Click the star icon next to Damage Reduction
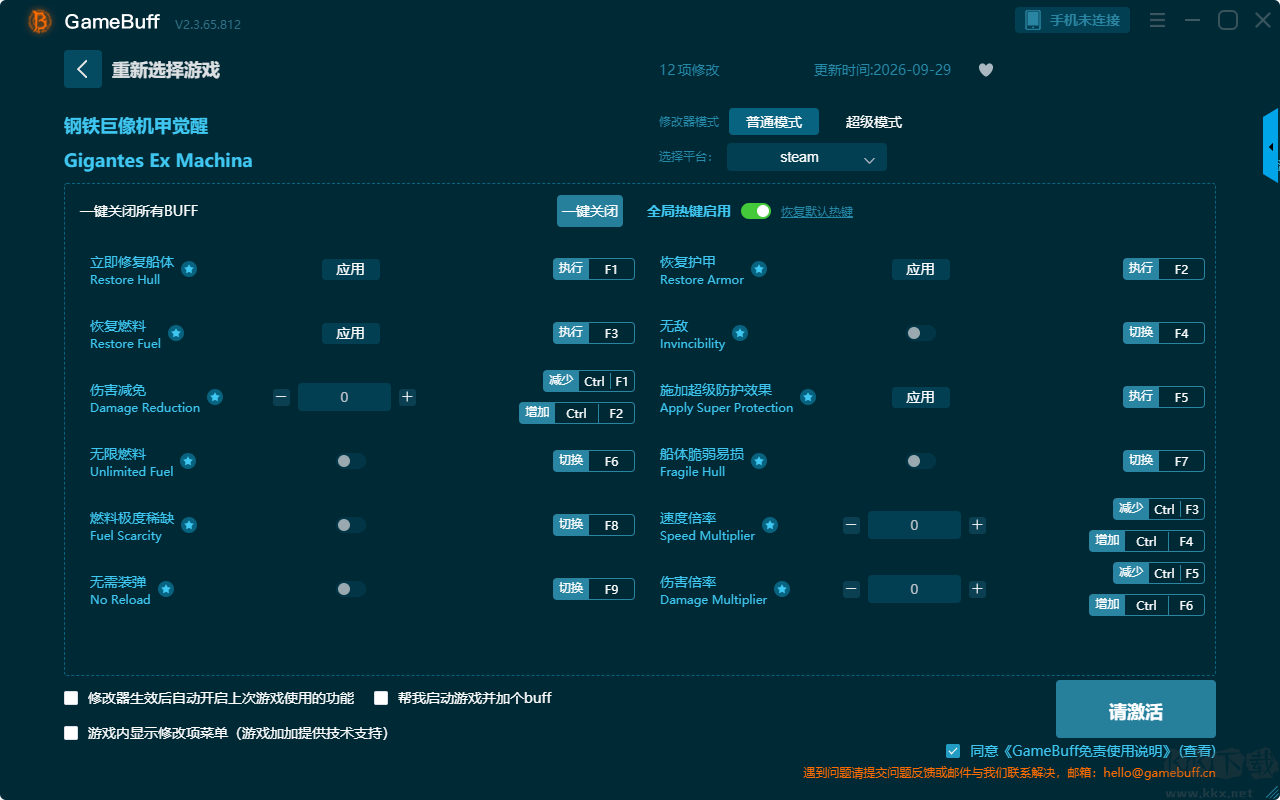This screenshot has width=1280, height=800. [215, 397]
